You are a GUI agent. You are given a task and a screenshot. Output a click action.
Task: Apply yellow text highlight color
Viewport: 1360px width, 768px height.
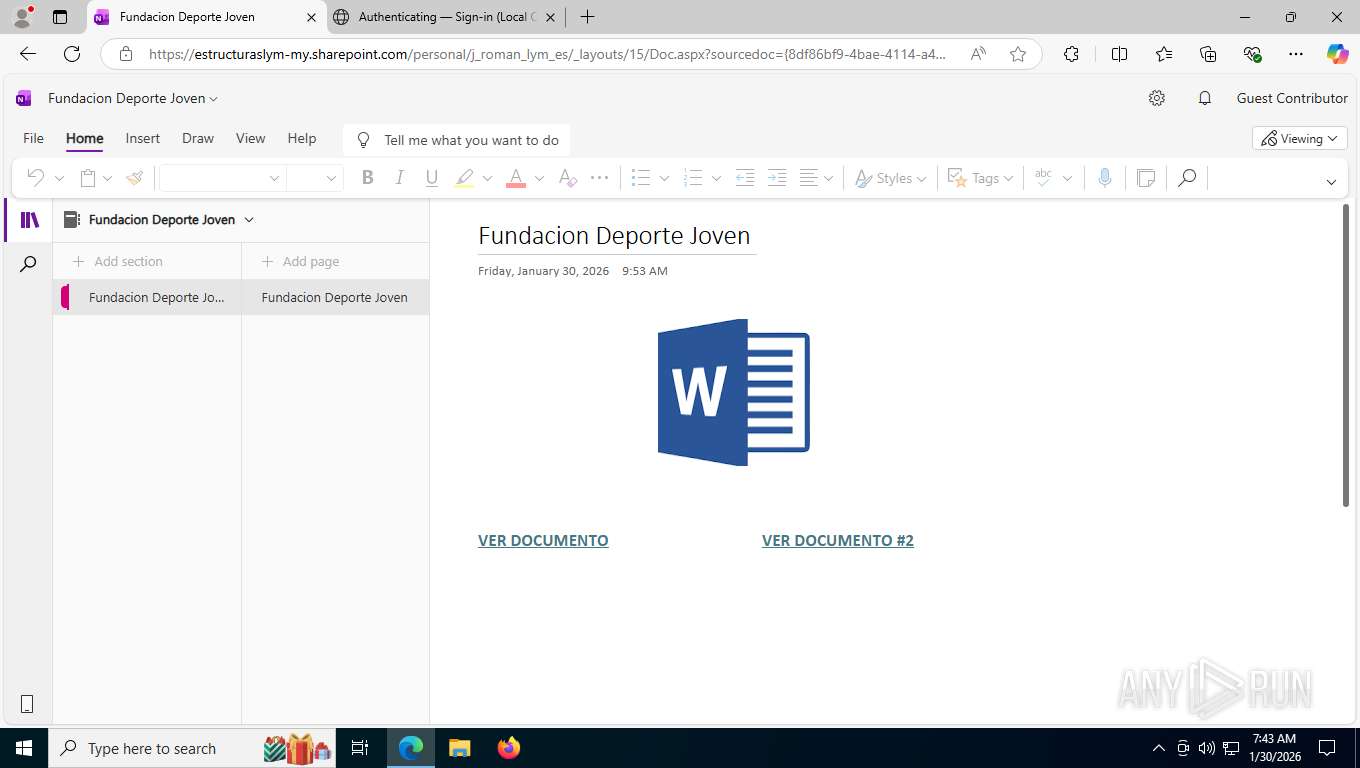[x=464, y=178]
